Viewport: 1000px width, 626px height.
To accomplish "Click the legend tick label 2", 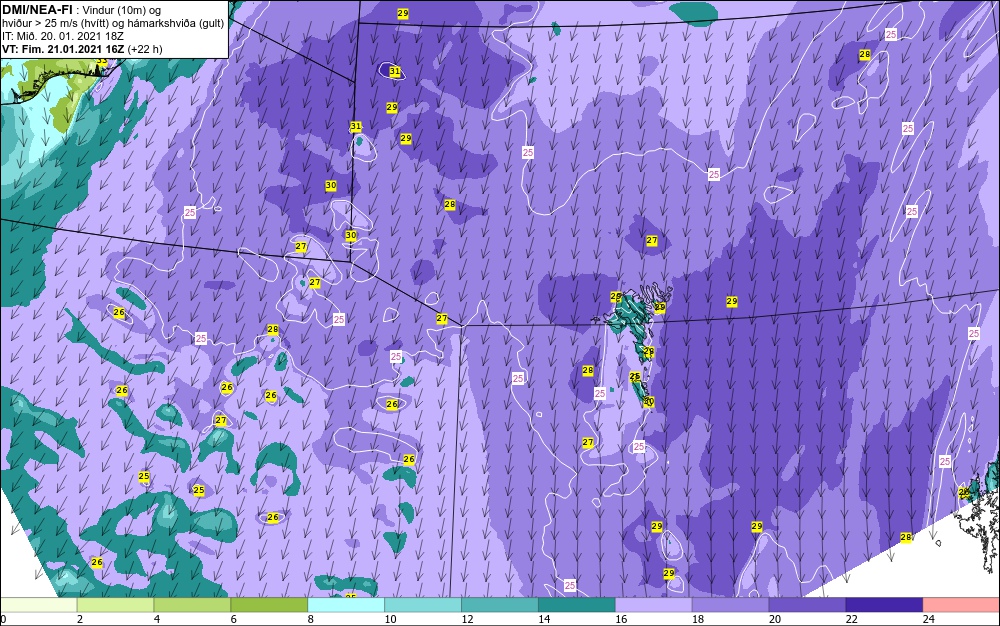I will pyautogui.click(x=80, y=619).
